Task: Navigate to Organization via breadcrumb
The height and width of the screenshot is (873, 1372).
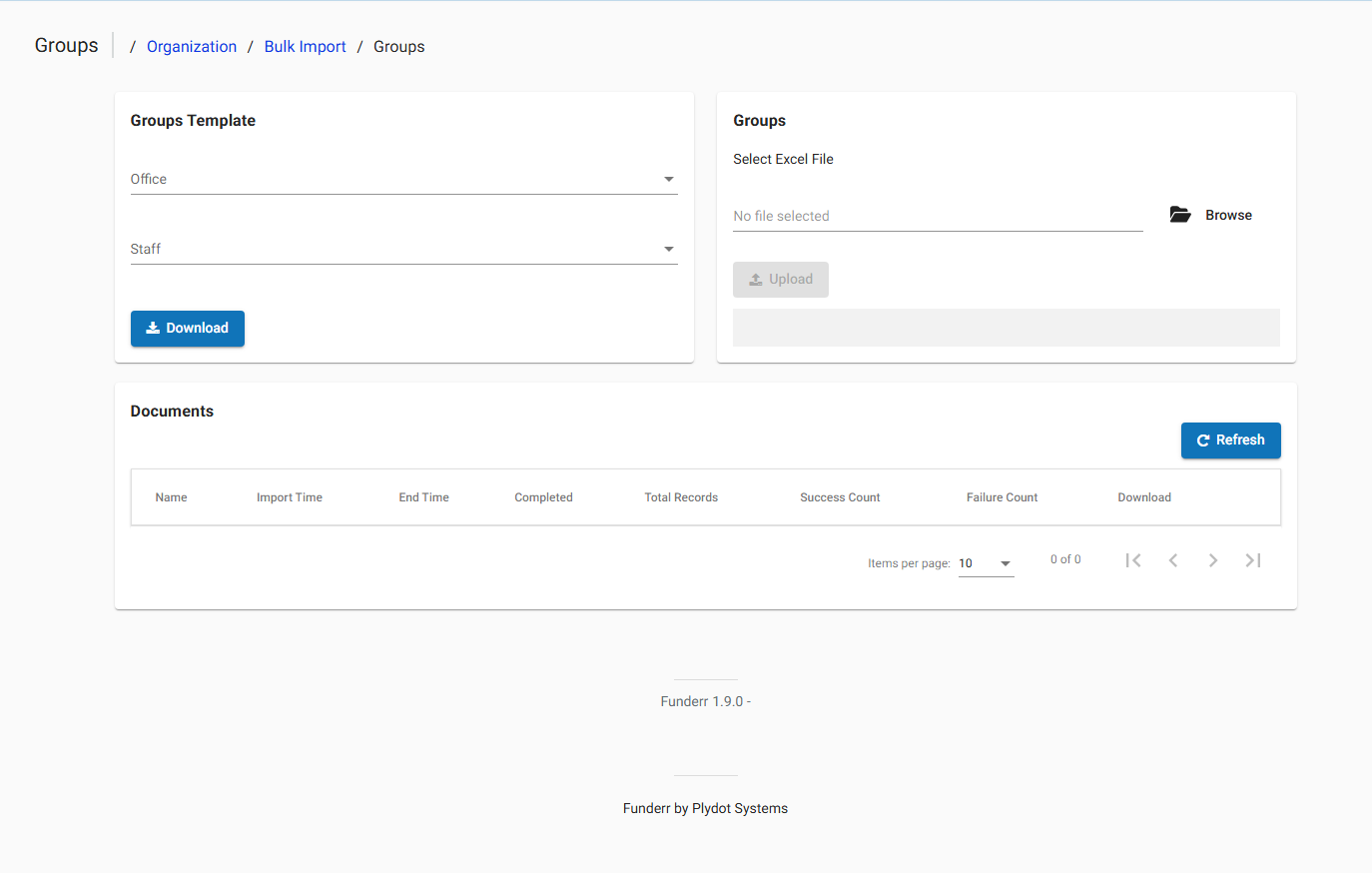Action: [x=192, y=46]
